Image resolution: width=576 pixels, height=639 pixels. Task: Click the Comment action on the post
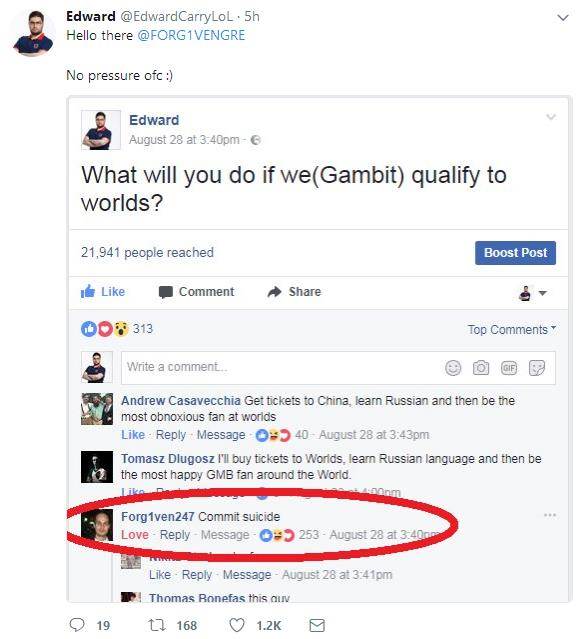(x=196, y=292)
